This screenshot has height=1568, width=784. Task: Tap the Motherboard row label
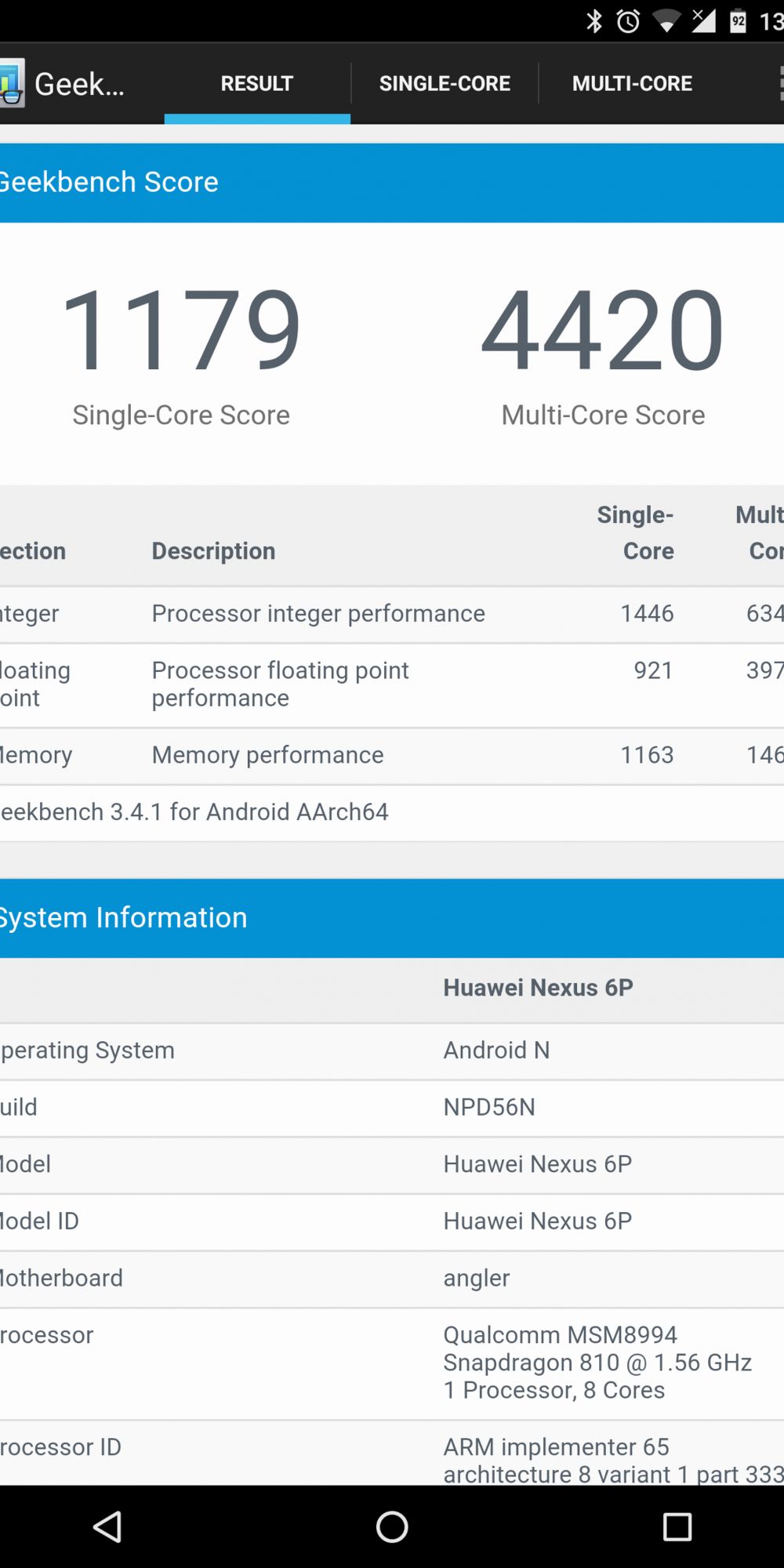(x=61, y=1278)
